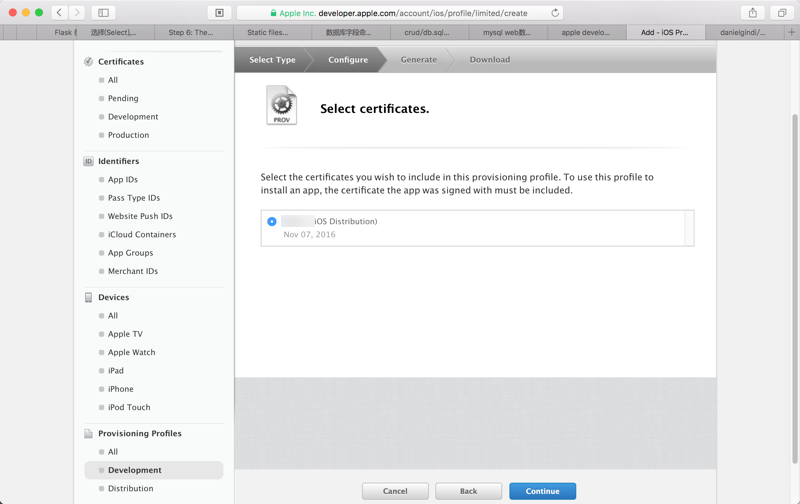Go back with Safari's back arrow
Viewport: 800px width, 504px height.
(x=59, y=13)
